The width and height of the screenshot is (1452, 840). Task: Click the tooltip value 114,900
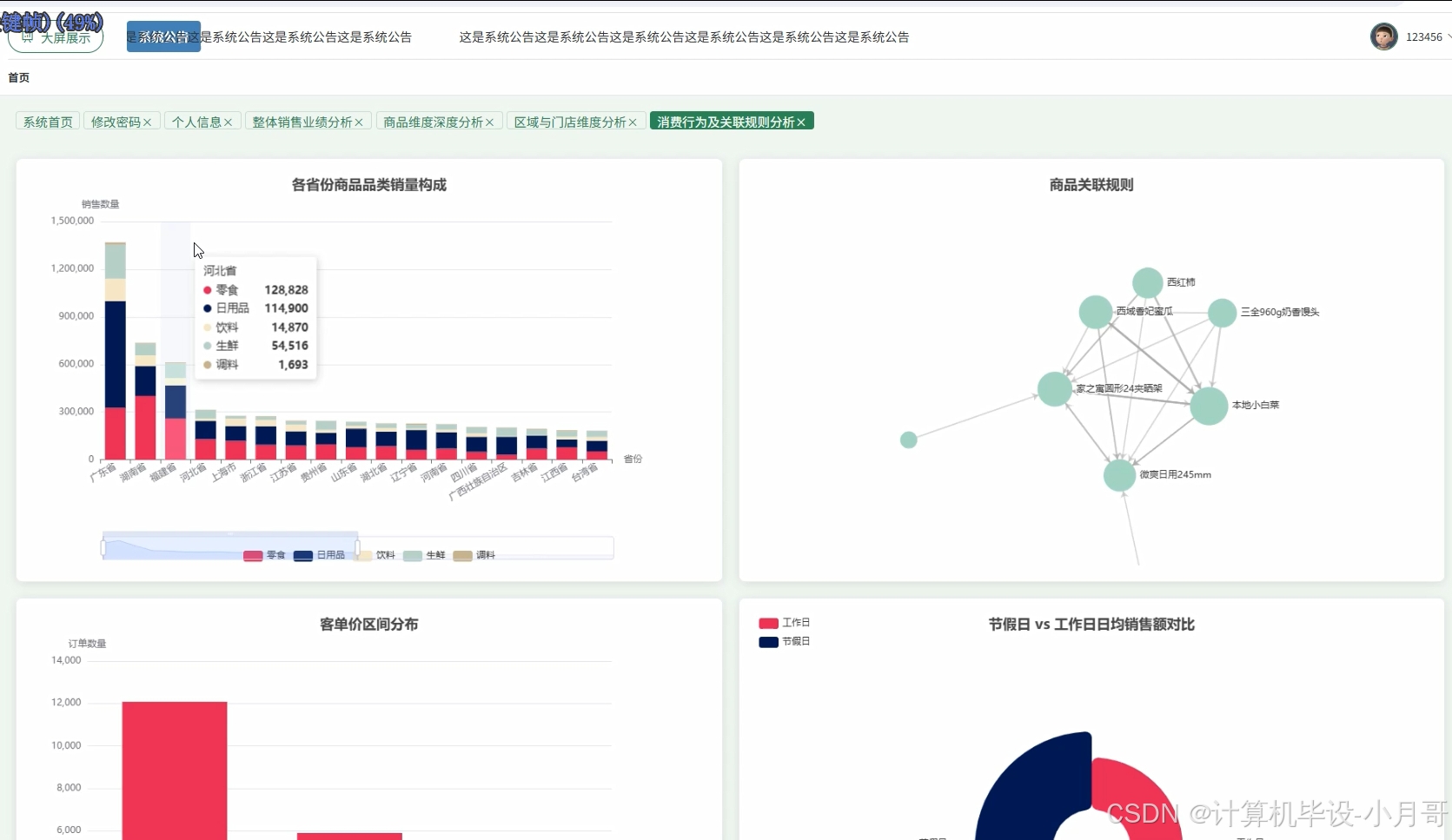(x=287, y=308)
